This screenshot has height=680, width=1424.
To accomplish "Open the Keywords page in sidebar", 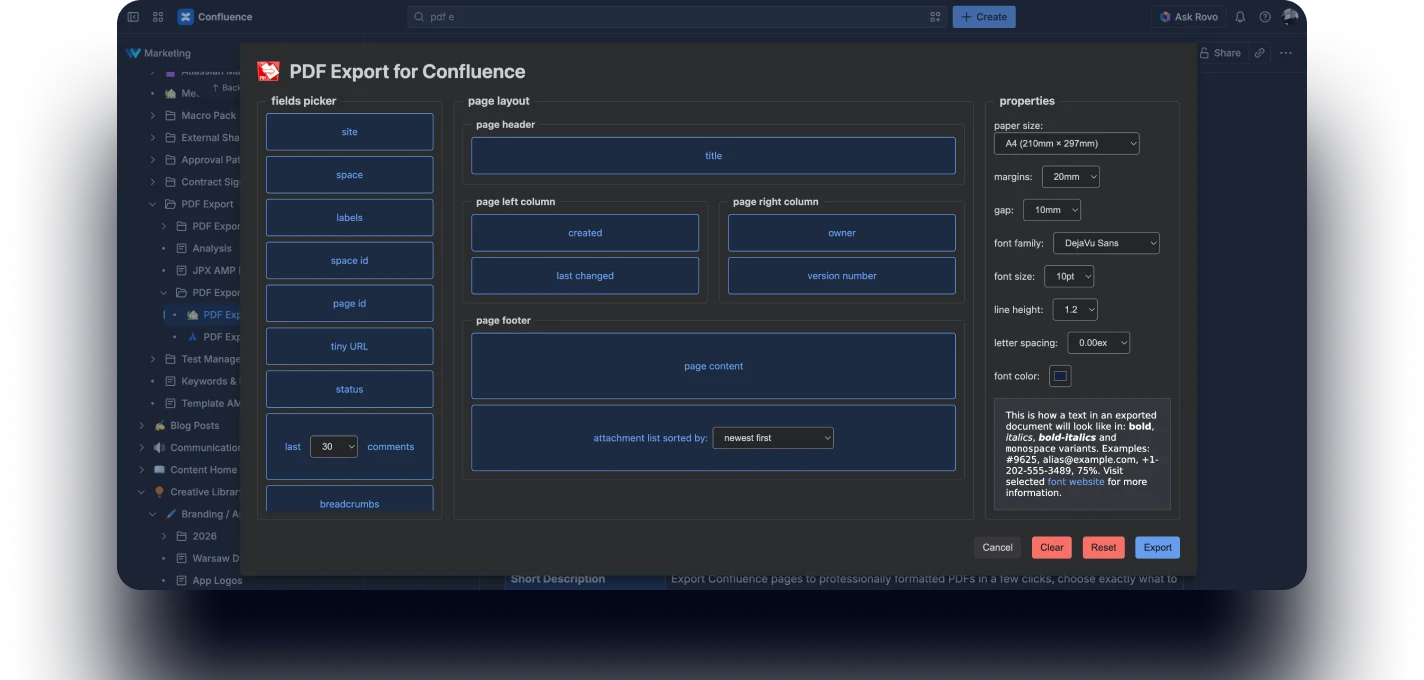I will coord(209,381).
